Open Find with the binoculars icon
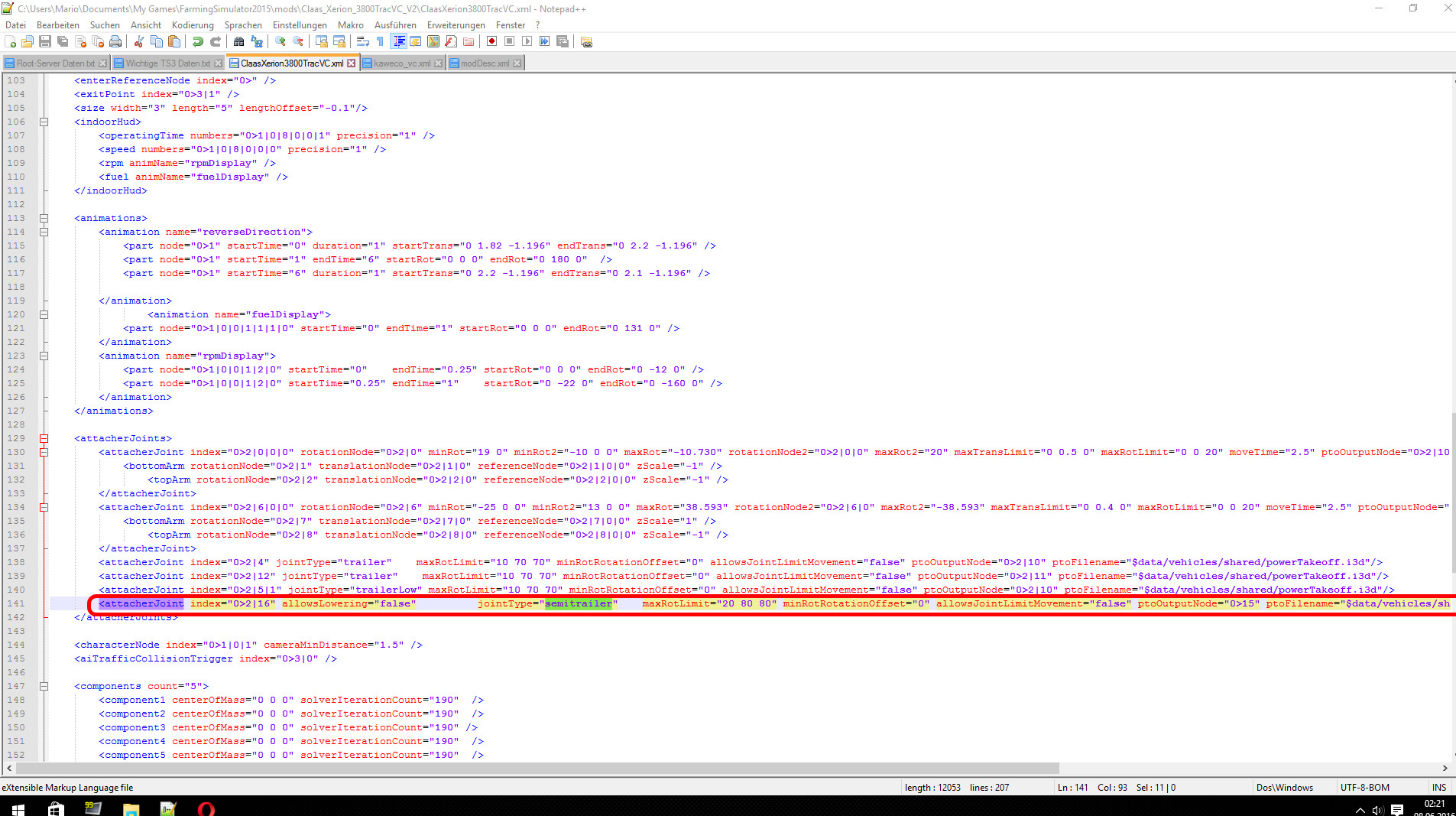Viewport: 1456px width, 816px height. pos(239,41)
